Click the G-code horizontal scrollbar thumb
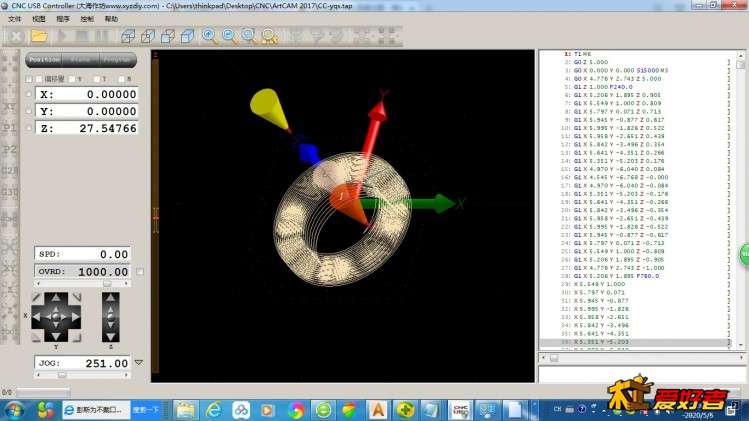 [554, 357]
